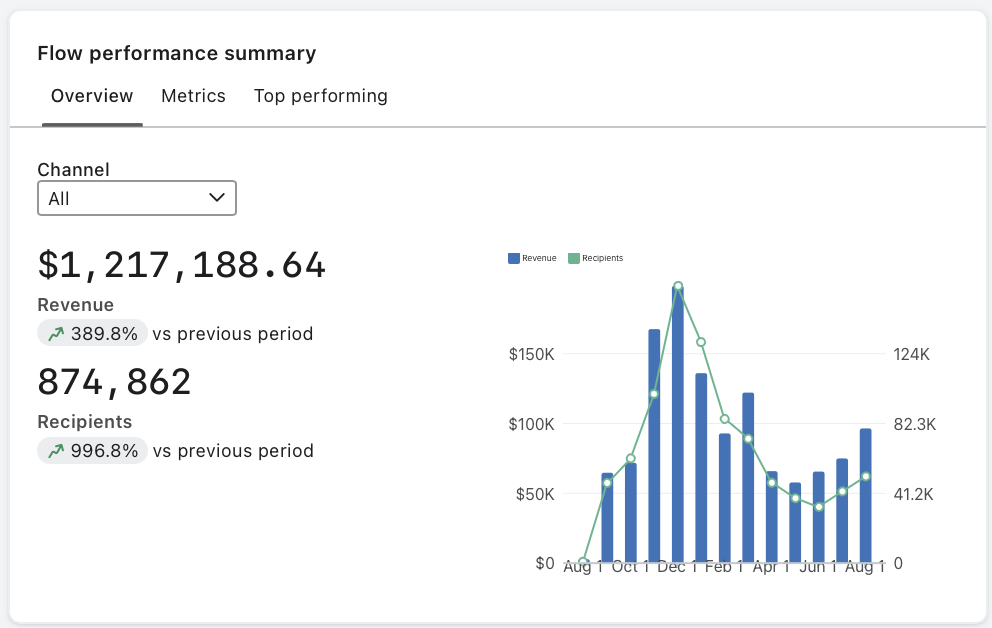Click the $1,217,188.64 revenue total

[x=182, y=265]
